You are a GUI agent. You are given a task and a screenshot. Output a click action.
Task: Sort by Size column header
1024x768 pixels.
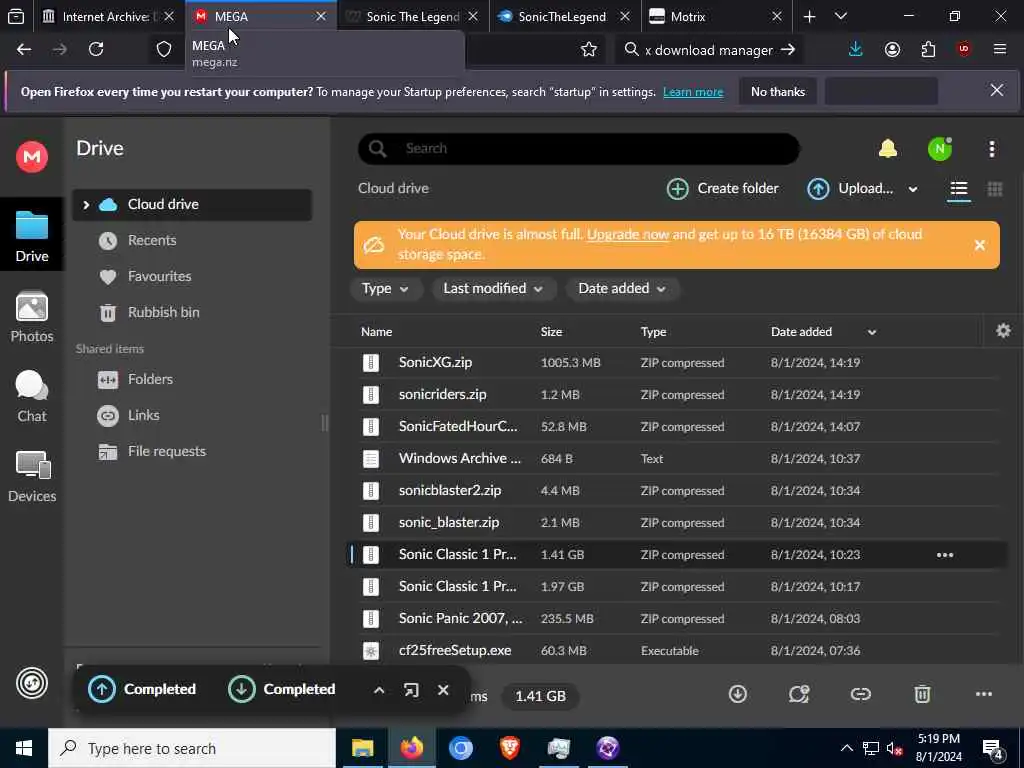coord(551,332)
